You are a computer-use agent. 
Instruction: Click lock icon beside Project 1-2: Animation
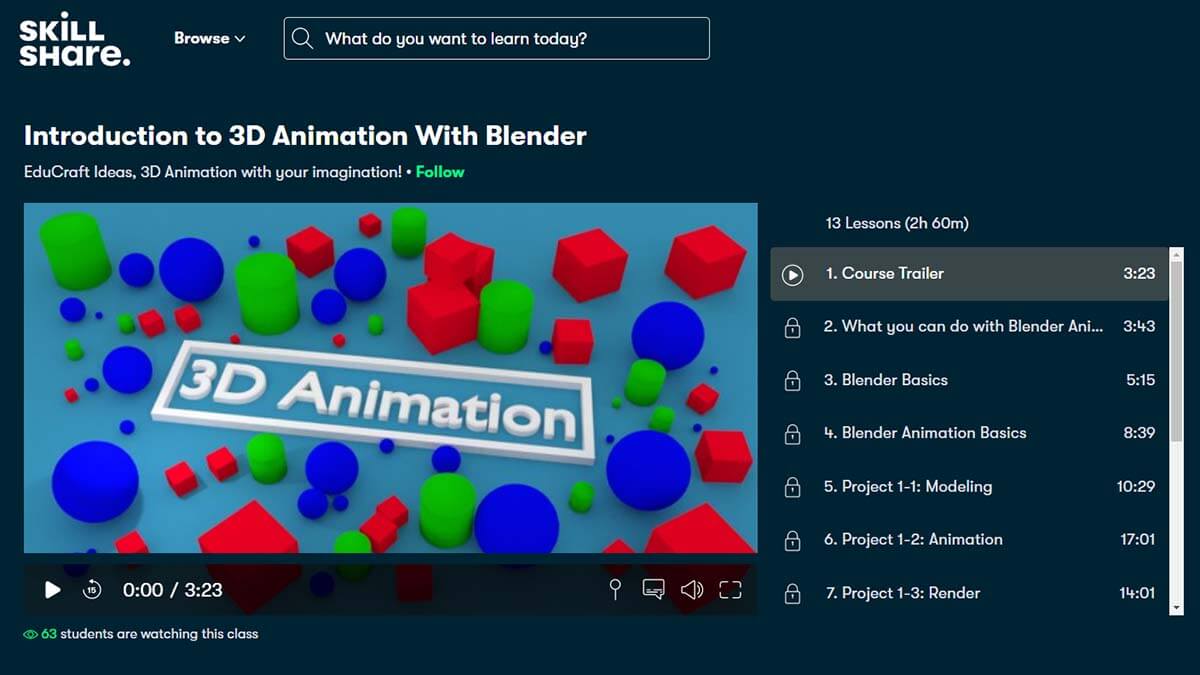pyautogui.click(x=792, y=540)
